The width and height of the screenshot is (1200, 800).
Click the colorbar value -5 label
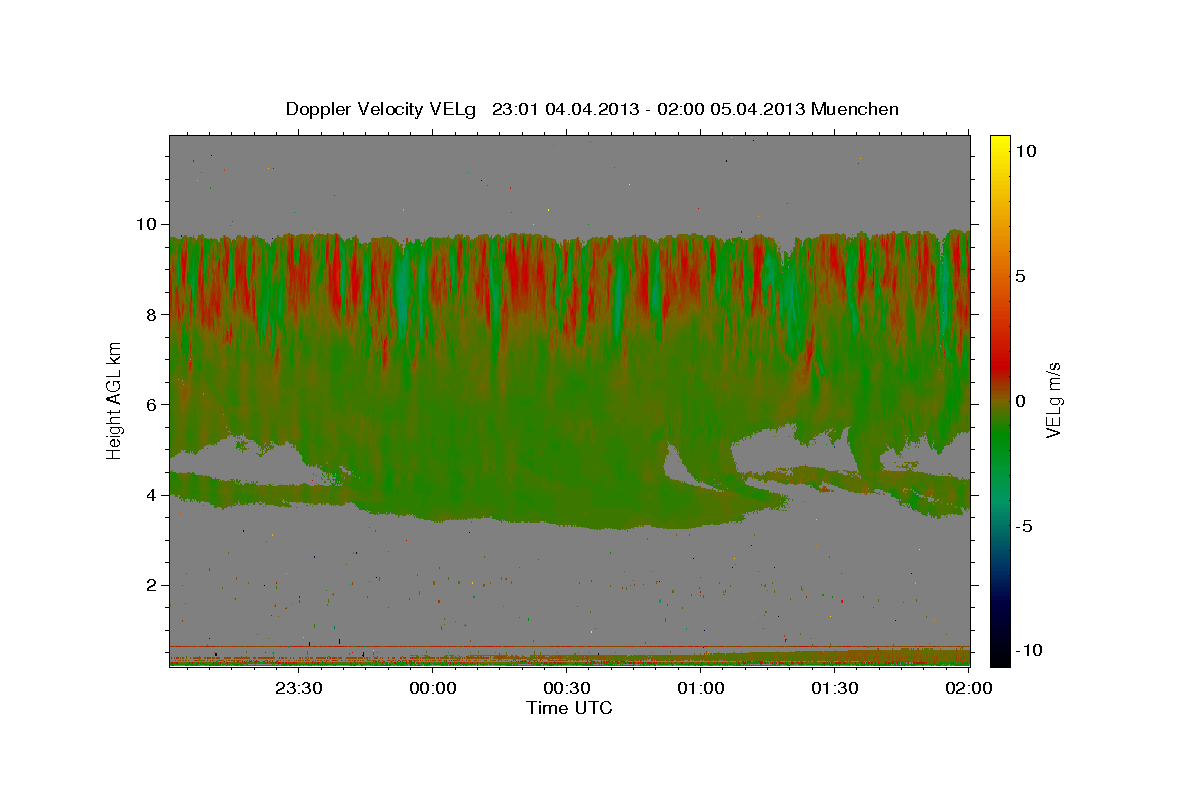click(x=1025, y=525)
